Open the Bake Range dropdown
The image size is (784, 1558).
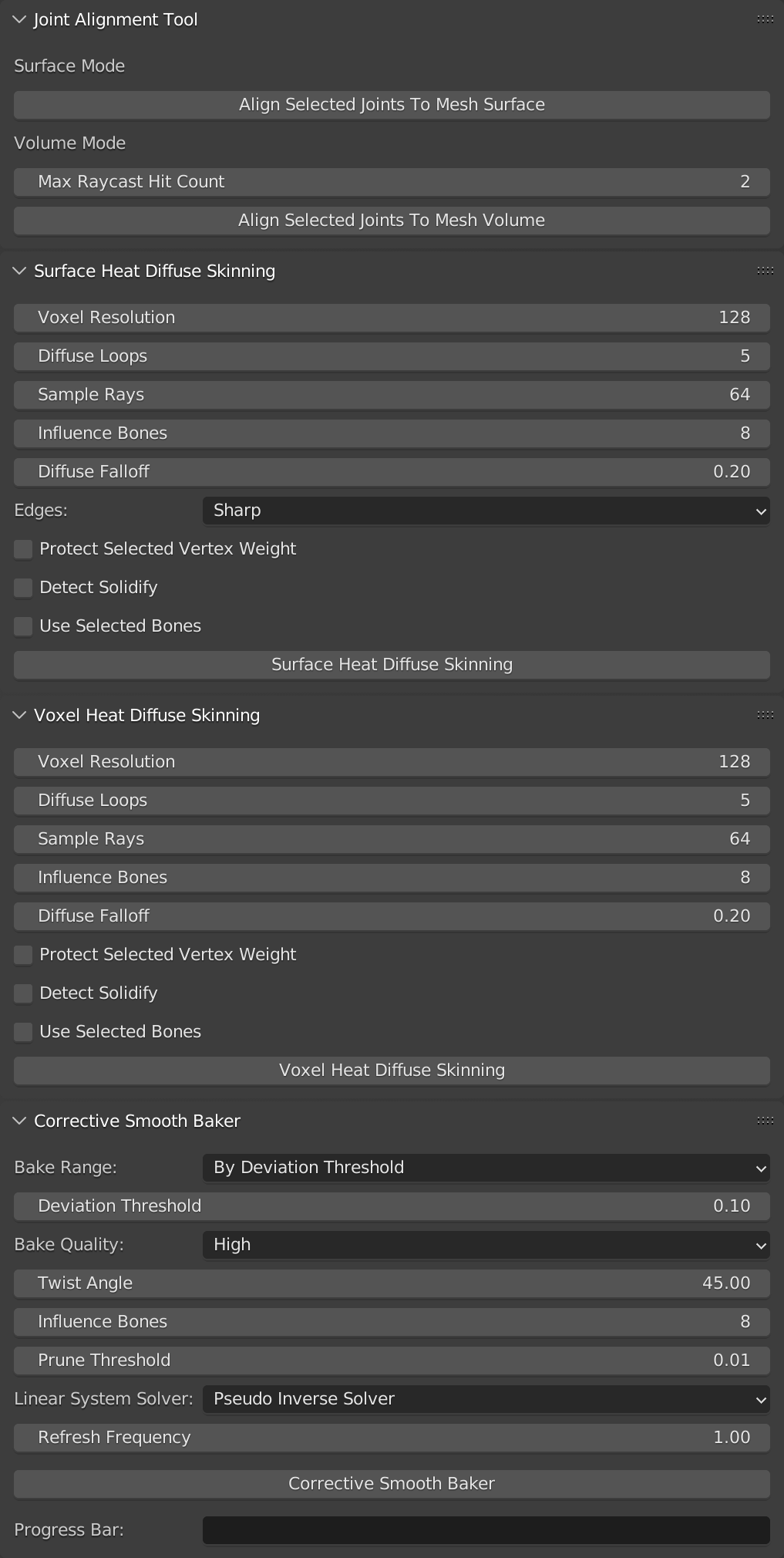pyautogui.click(x=486, y=1167)
